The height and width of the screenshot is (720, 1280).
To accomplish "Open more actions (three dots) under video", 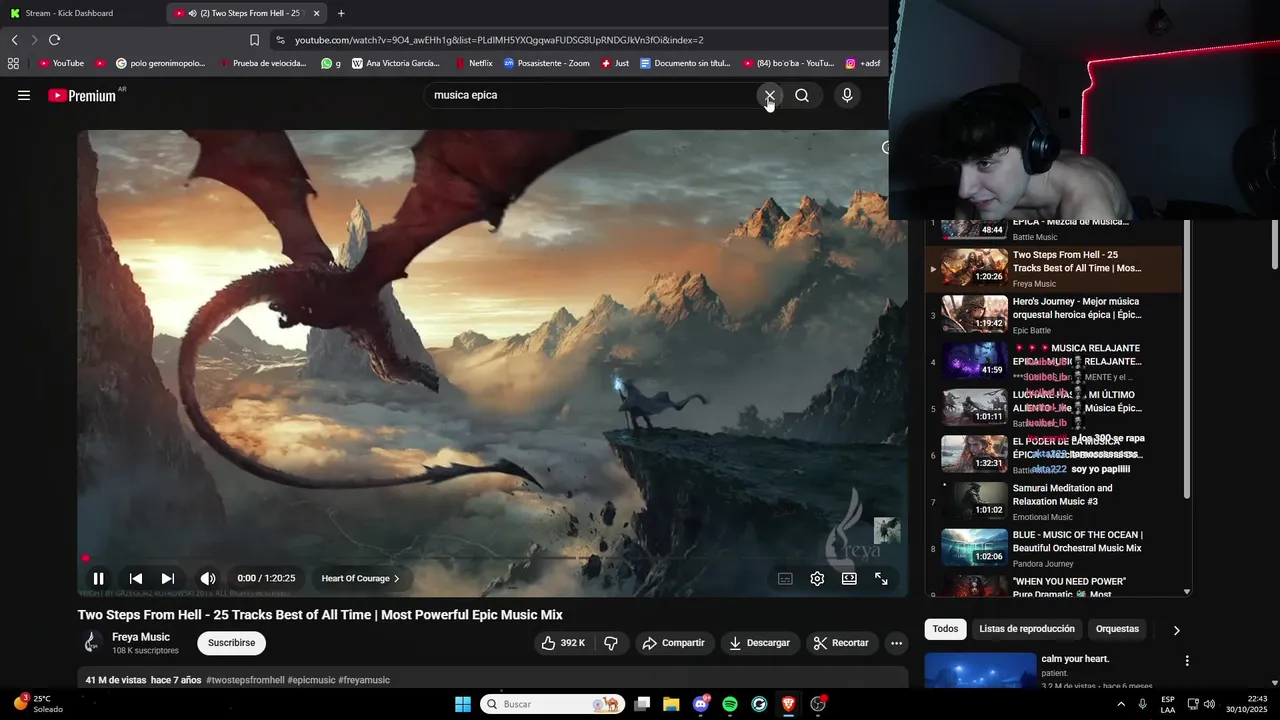I will (896, 643).
